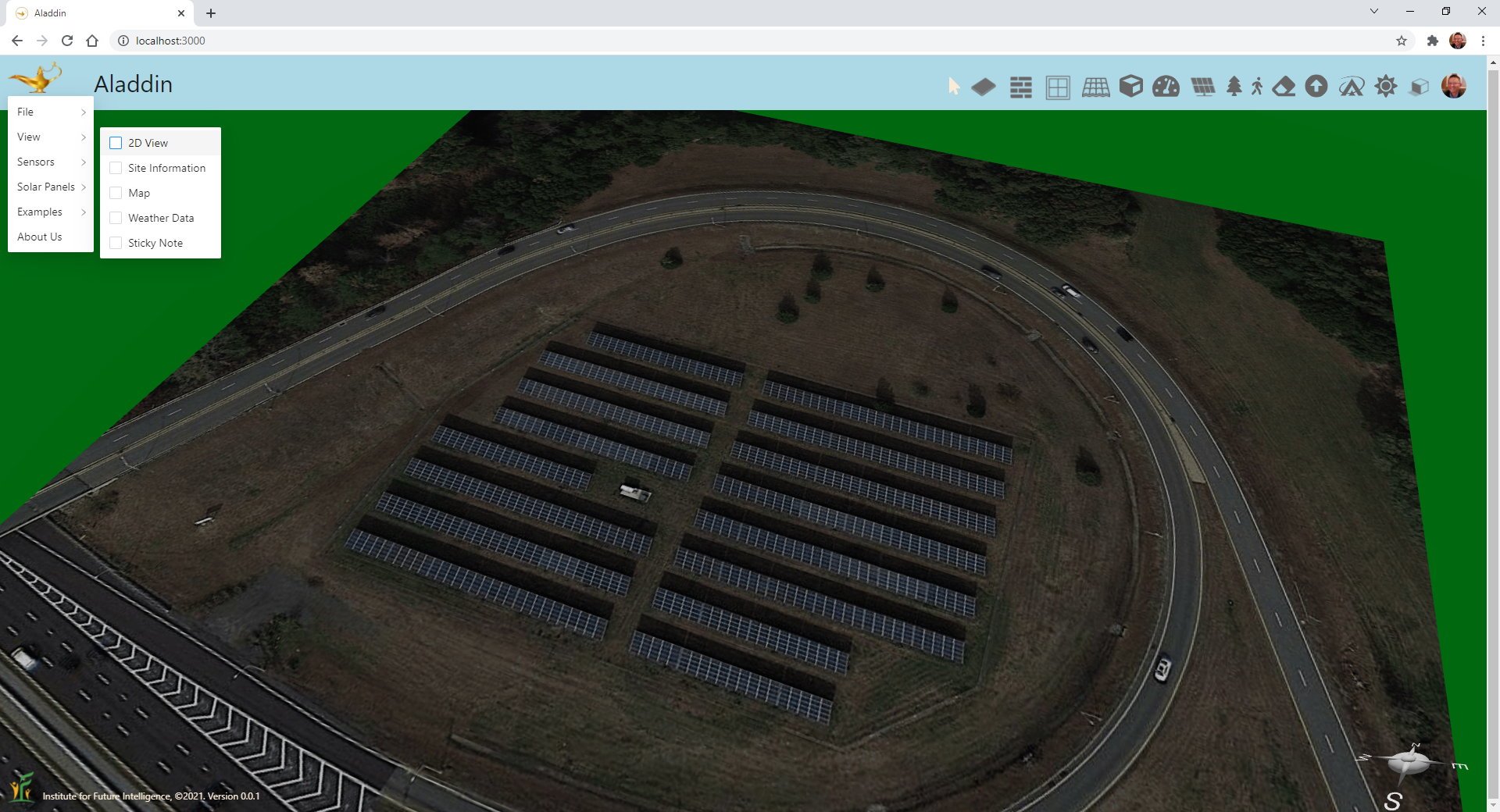The image size is (1500, 812).
Task: Select the walking person icon
Action: pos(1256,87)
